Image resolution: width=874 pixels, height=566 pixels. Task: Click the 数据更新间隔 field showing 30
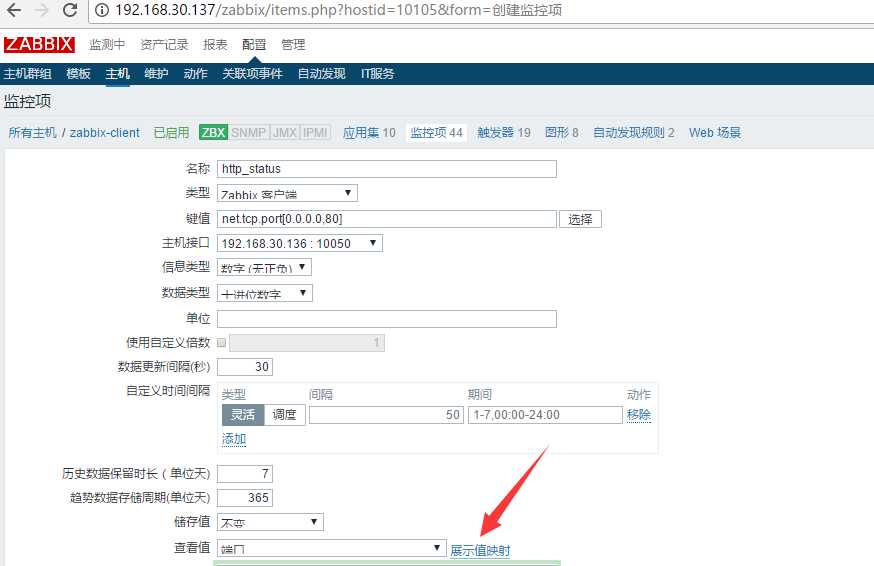coord(245,367)
